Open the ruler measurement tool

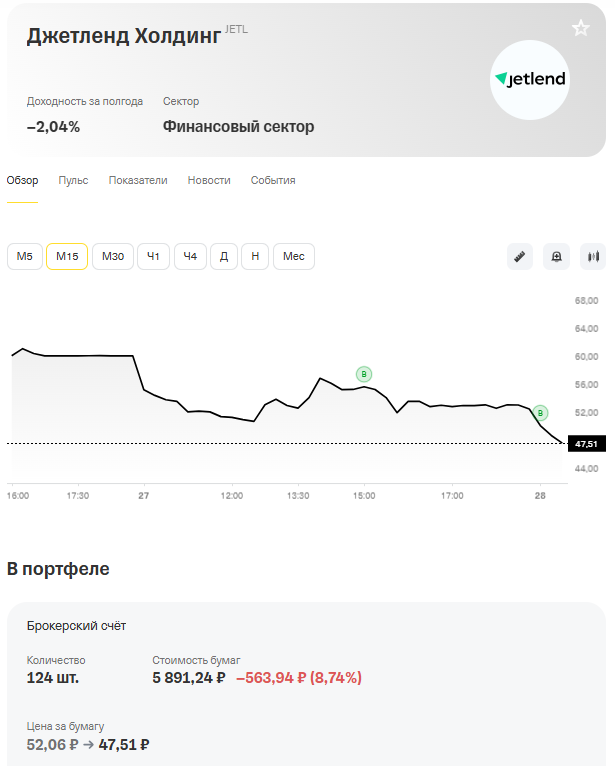click(x=520, y=256)
